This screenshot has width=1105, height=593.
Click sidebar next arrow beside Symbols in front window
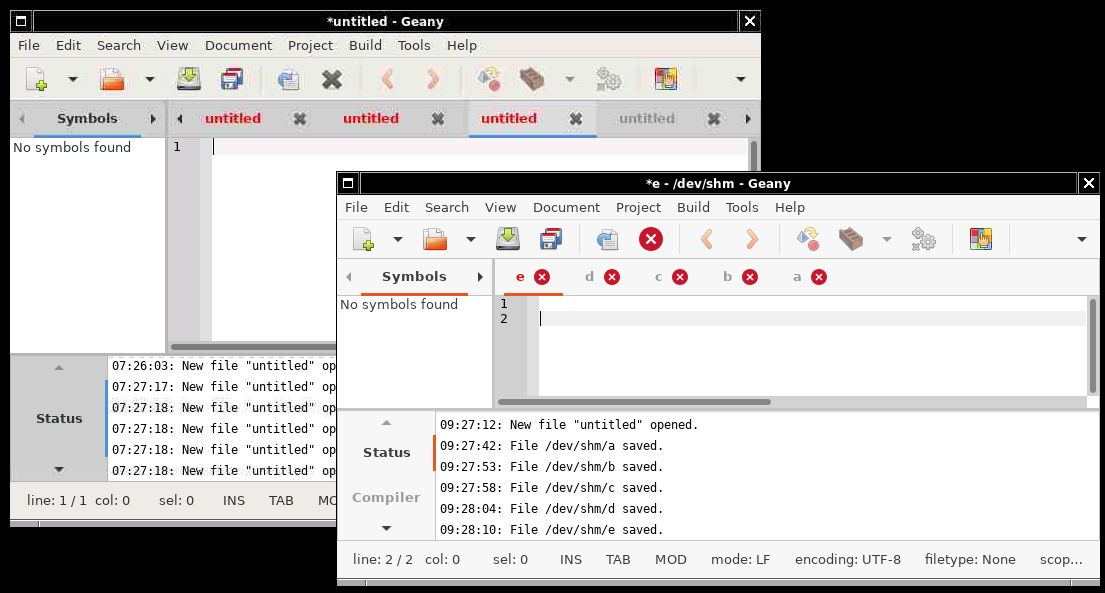pos(480,277)
